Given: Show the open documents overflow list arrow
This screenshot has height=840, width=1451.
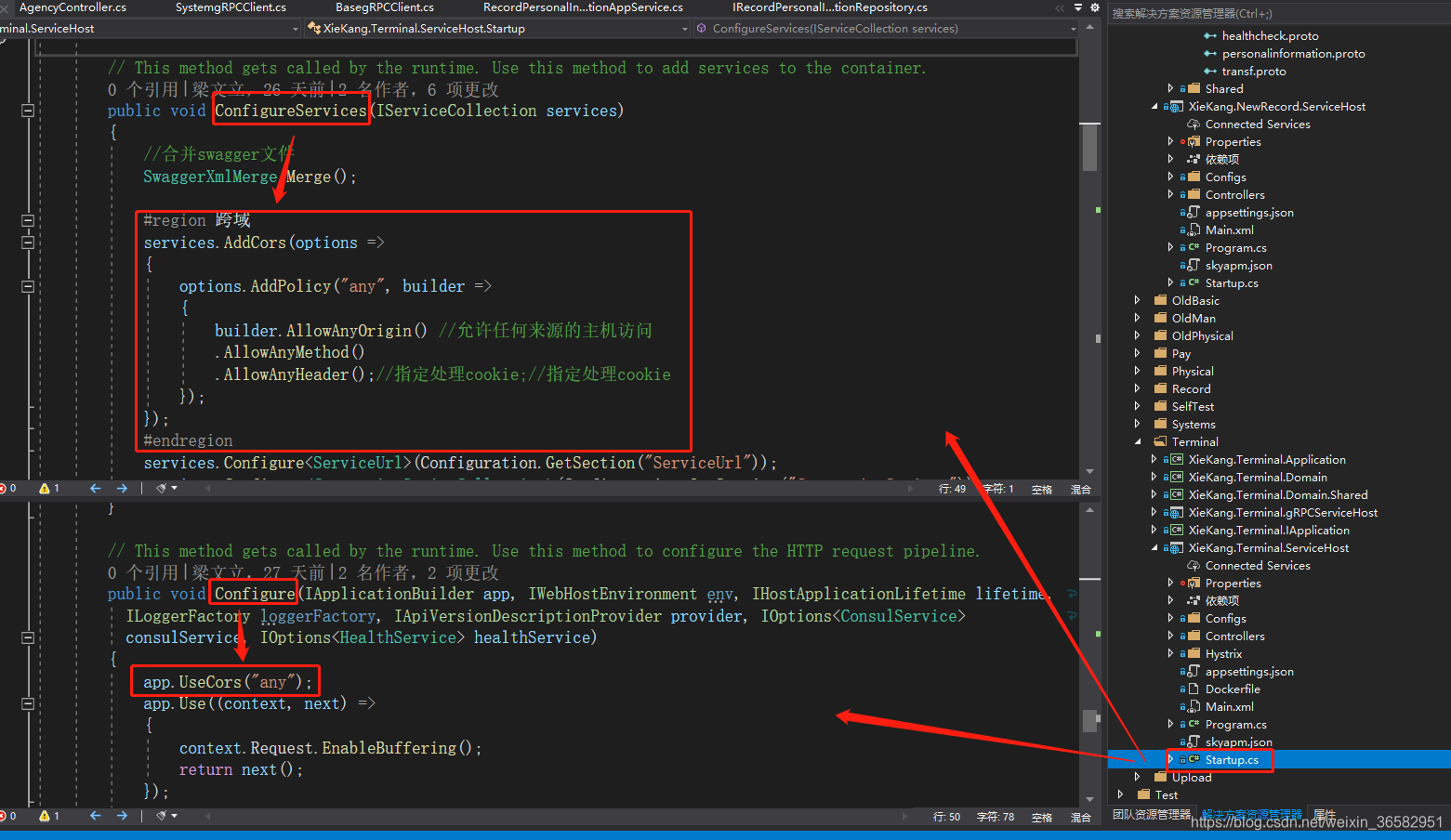Looking at the screenshot, I should tap(1078, 7).
